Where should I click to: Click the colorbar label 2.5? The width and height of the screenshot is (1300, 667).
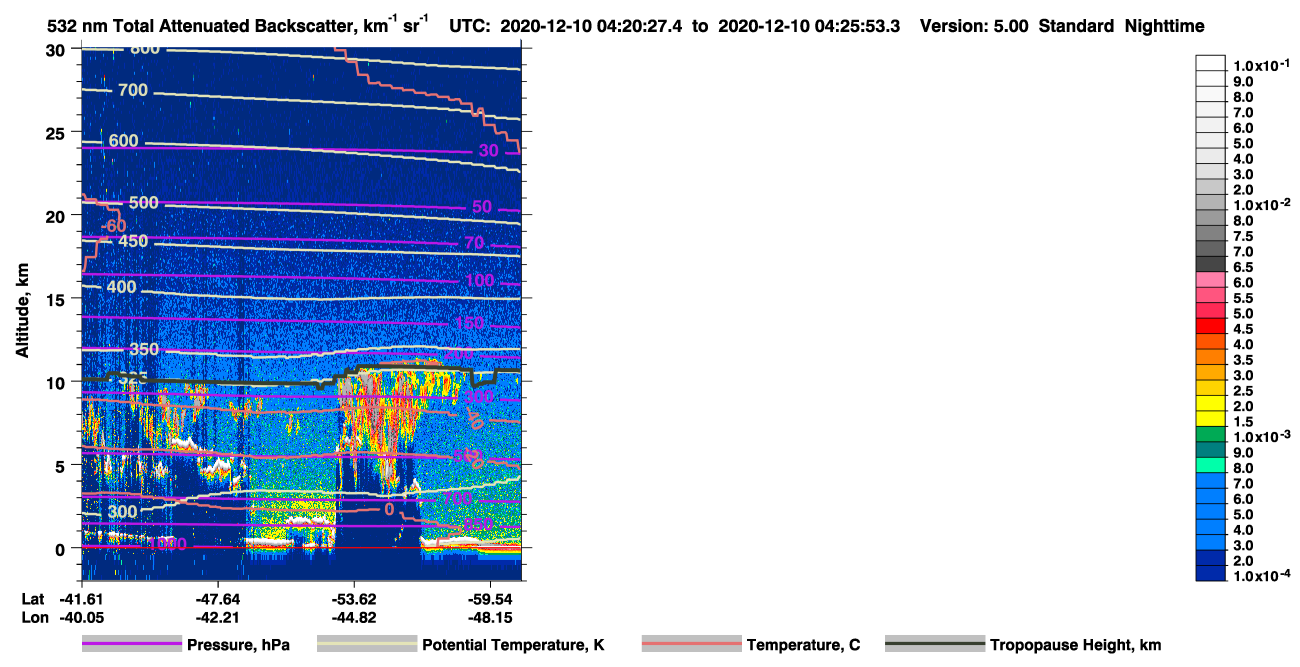pyautogui.click(x=1244, y=390)
